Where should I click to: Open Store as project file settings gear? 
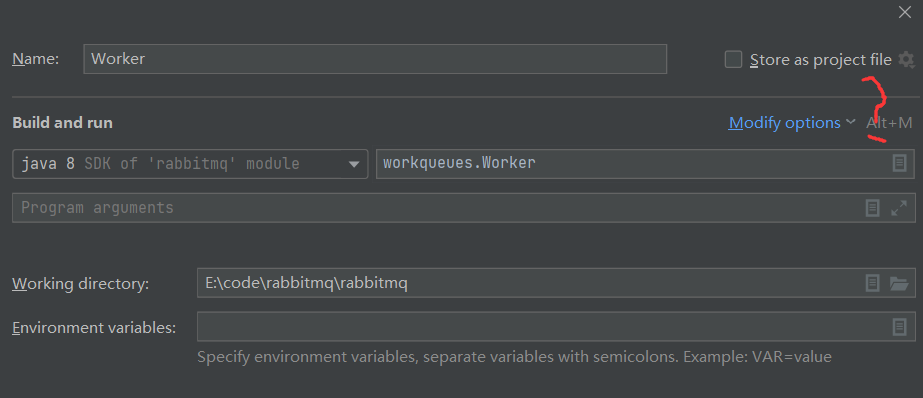click(x=906, y=59)
